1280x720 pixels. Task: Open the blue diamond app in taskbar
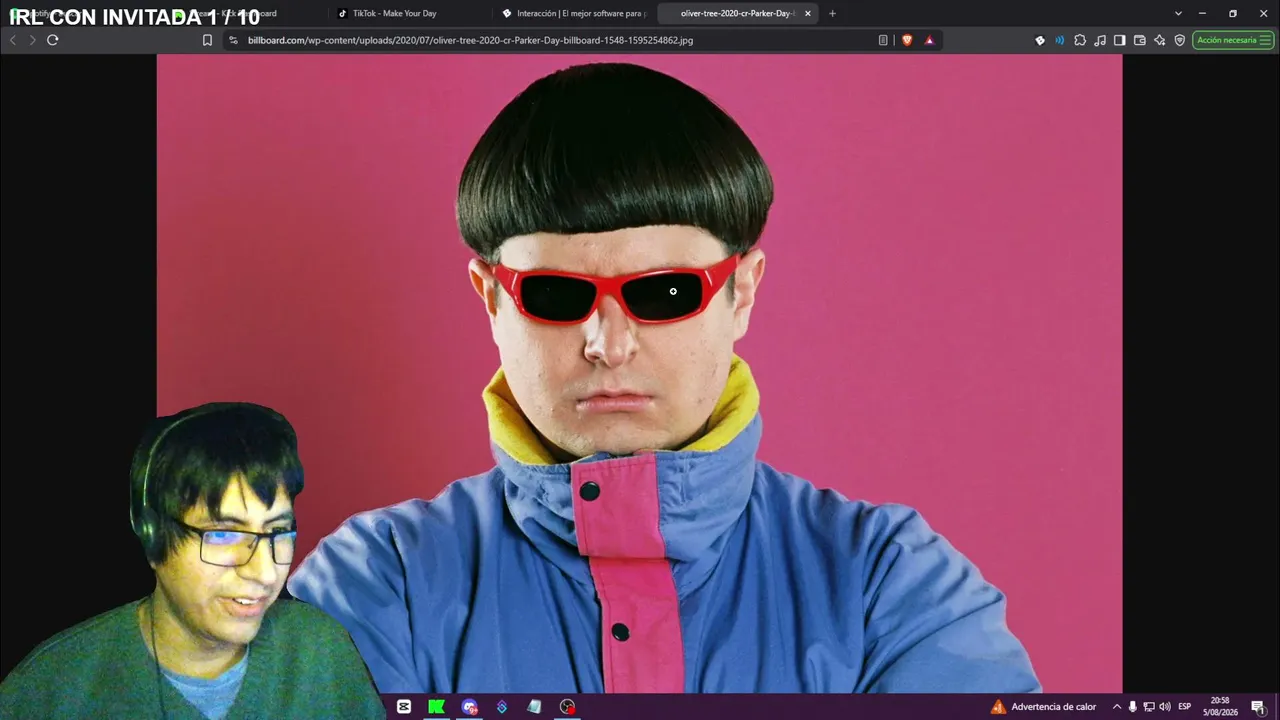[x=502, y=707]
